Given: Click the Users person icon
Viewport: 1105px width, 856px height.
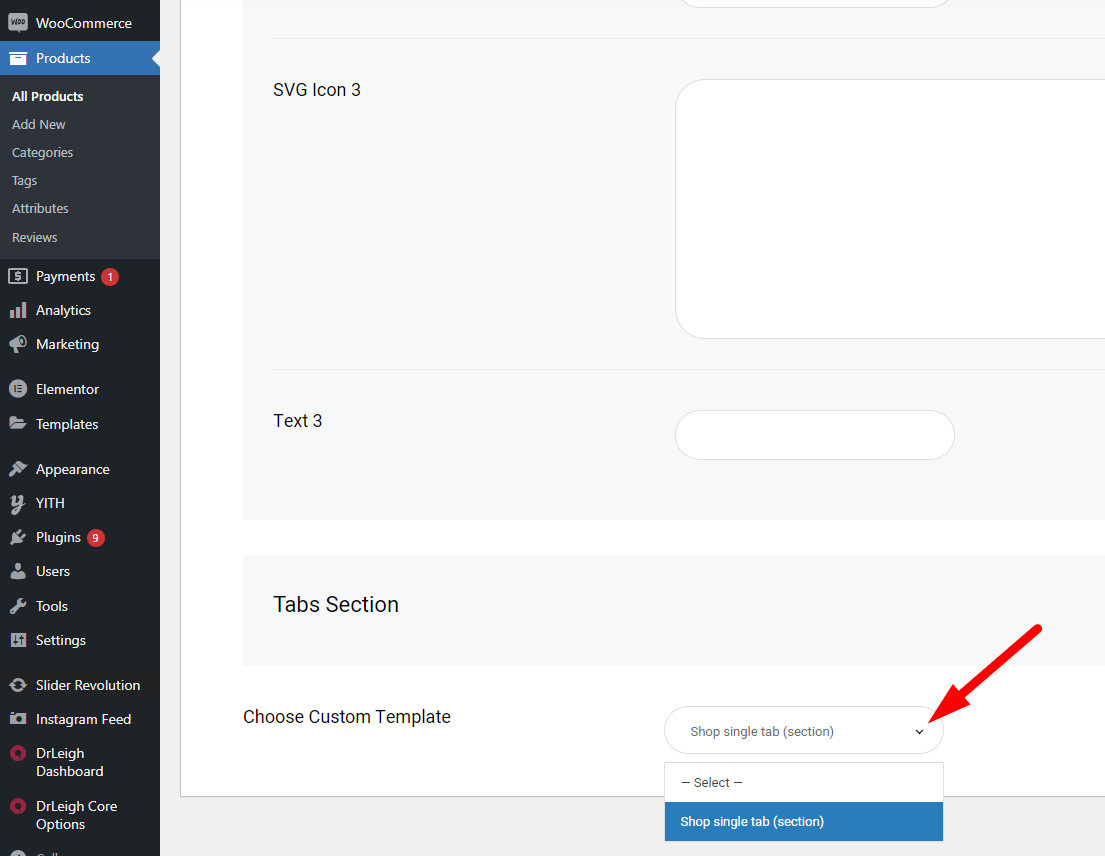Looking at the screenshot, I should click(x=18, y=571).
